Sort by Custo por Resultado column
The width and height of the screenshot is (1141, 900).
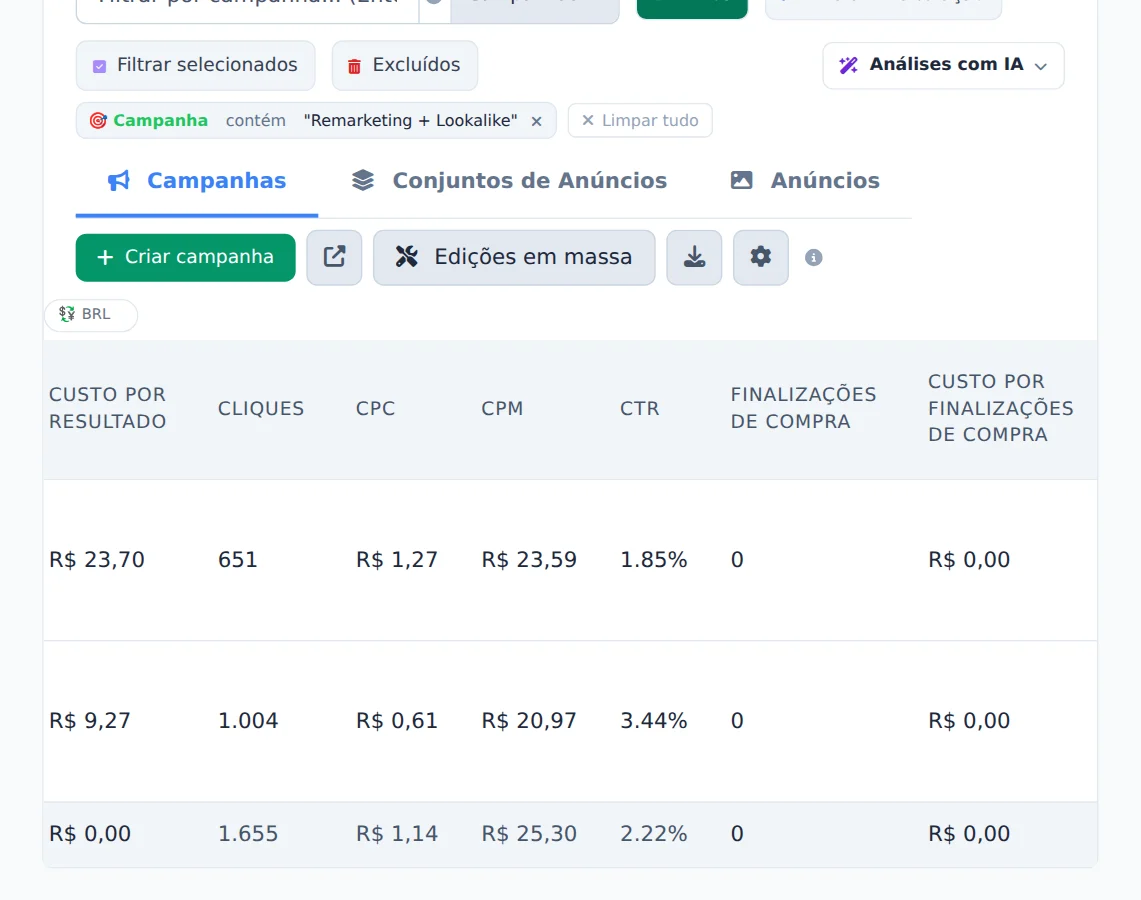coord(108,408)
